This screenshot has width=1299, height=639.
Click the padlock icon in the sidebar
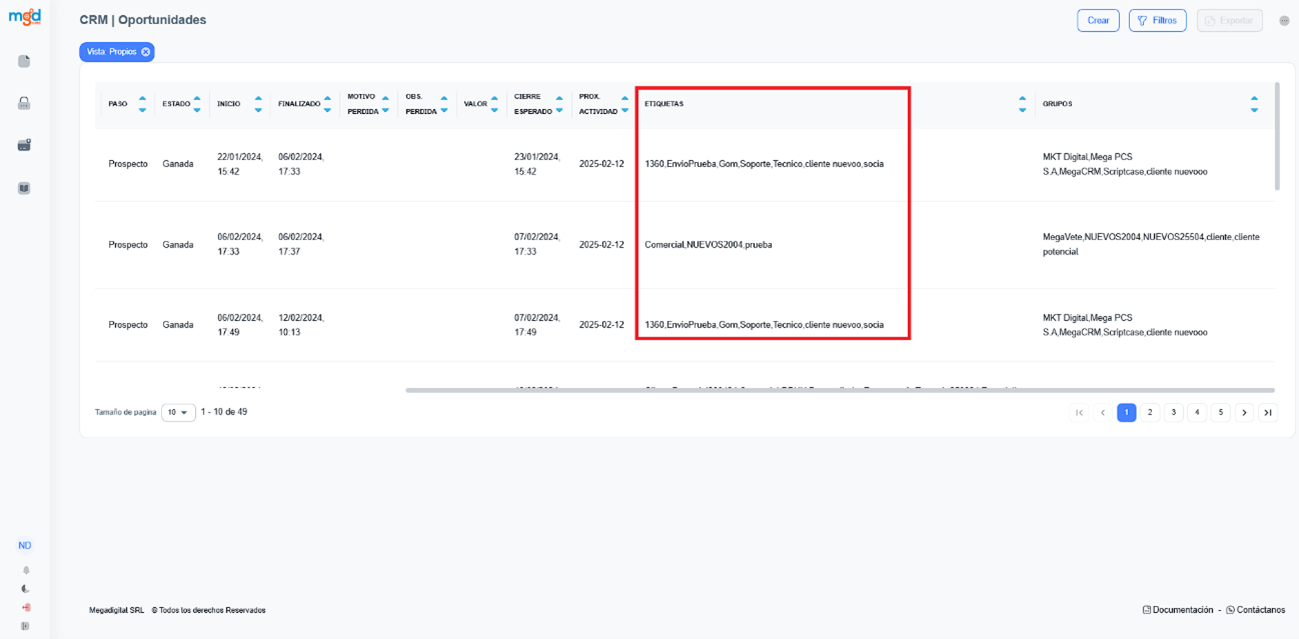click(24, 103)
